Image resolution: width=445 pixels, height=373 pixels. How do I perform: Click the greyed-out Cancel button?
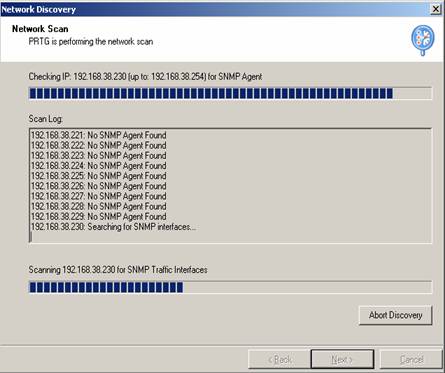[x=411, y=359]
